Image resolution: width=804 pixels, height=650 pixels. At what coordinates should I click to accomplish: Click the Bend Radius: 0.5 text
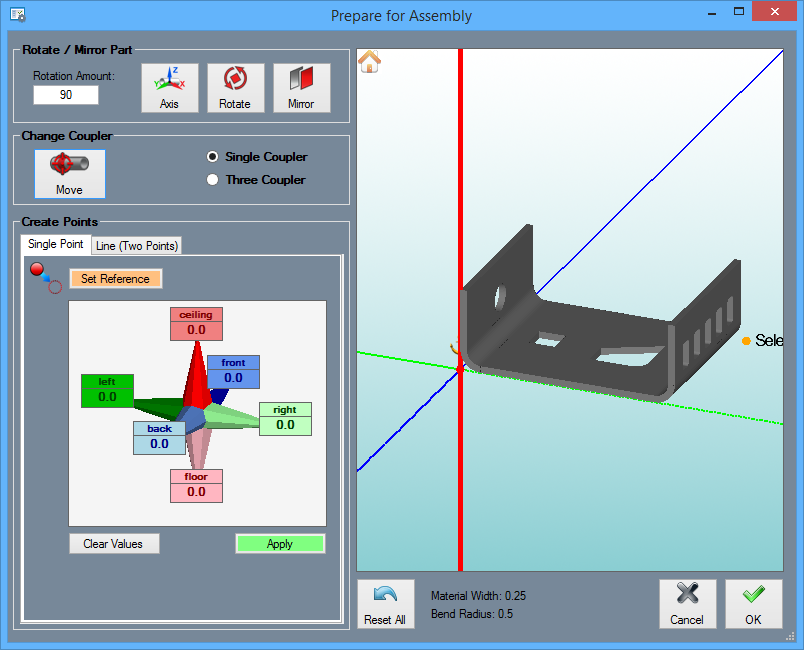(472, 614)
